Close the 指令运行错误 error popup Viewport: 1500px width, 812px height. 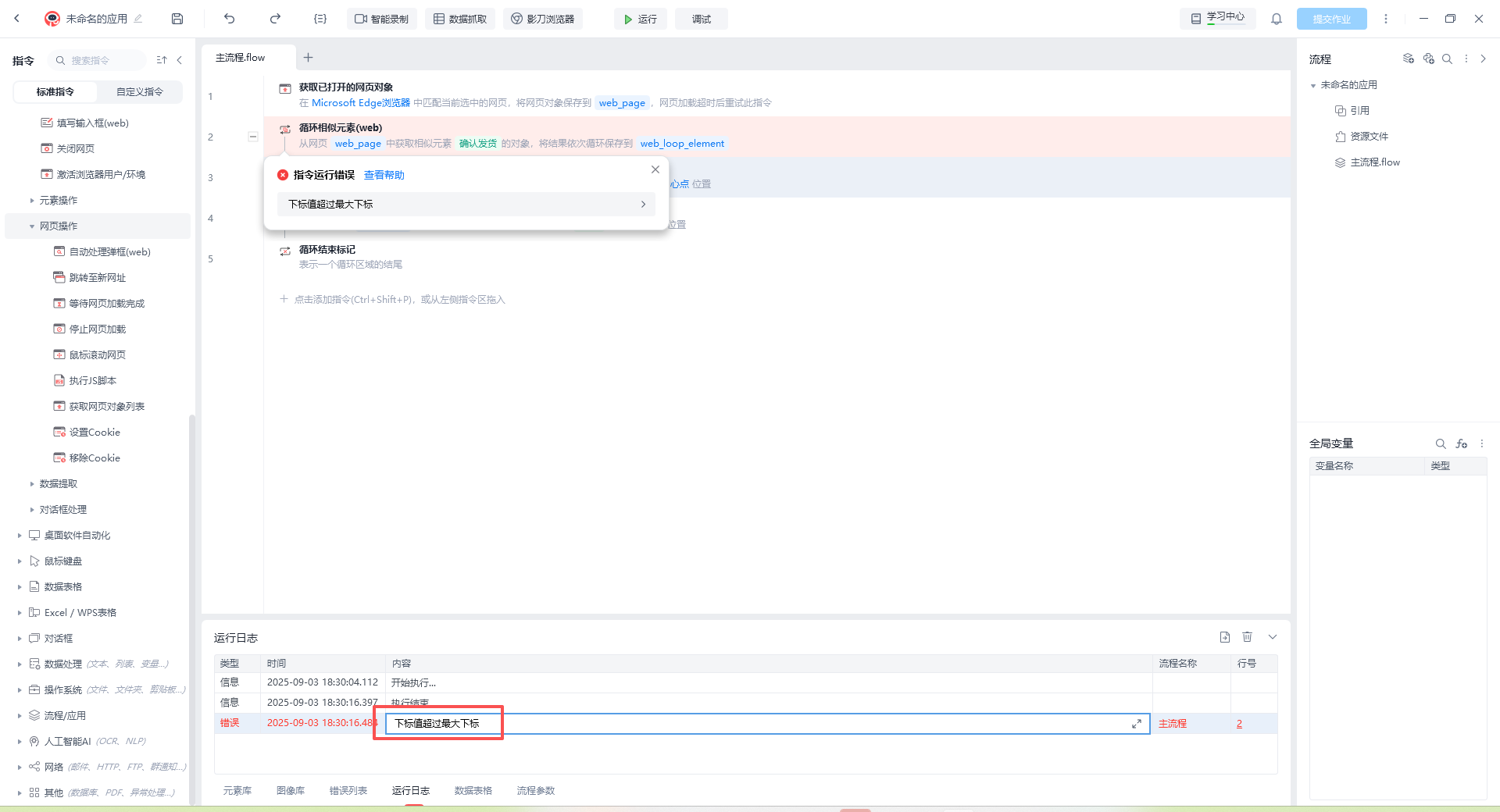[655, 169]
